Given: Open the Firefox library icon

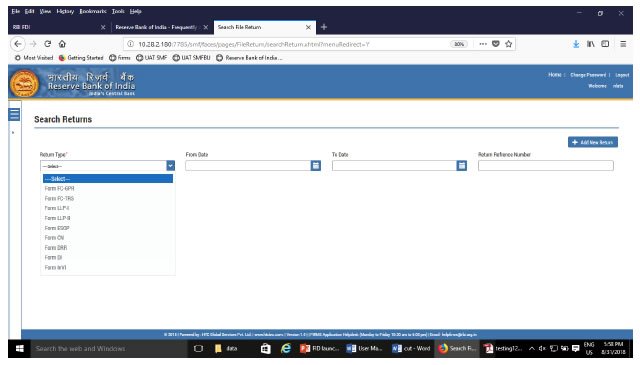Looking at the screenshot, I should pos(591,44).
